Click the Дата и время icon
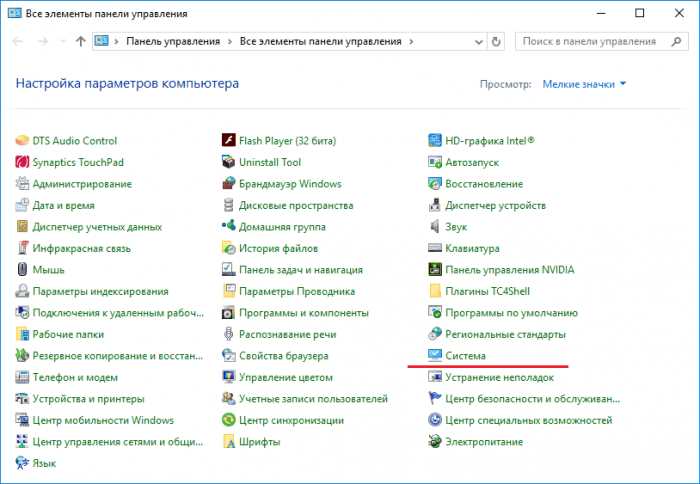Screen dimensions: 700x484 [x=22, y=205]
